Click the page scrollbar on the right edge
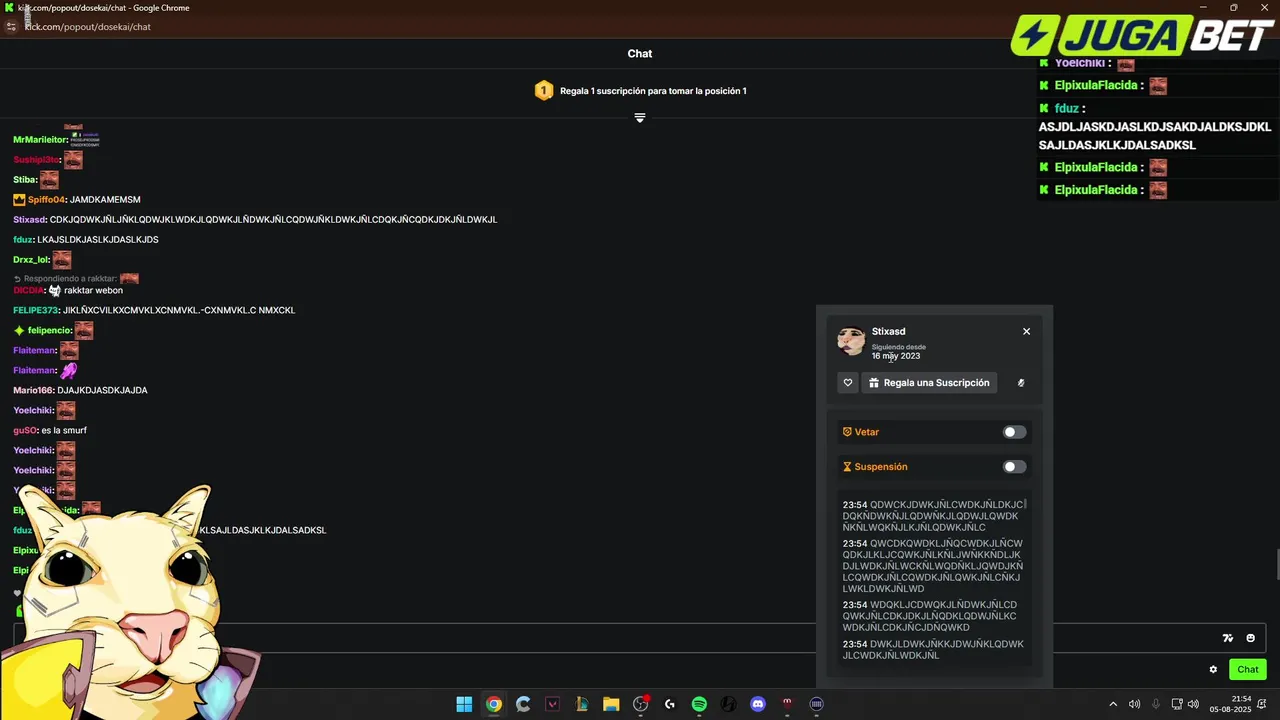Screen dimensions: 1280x720 [1276, 565]
